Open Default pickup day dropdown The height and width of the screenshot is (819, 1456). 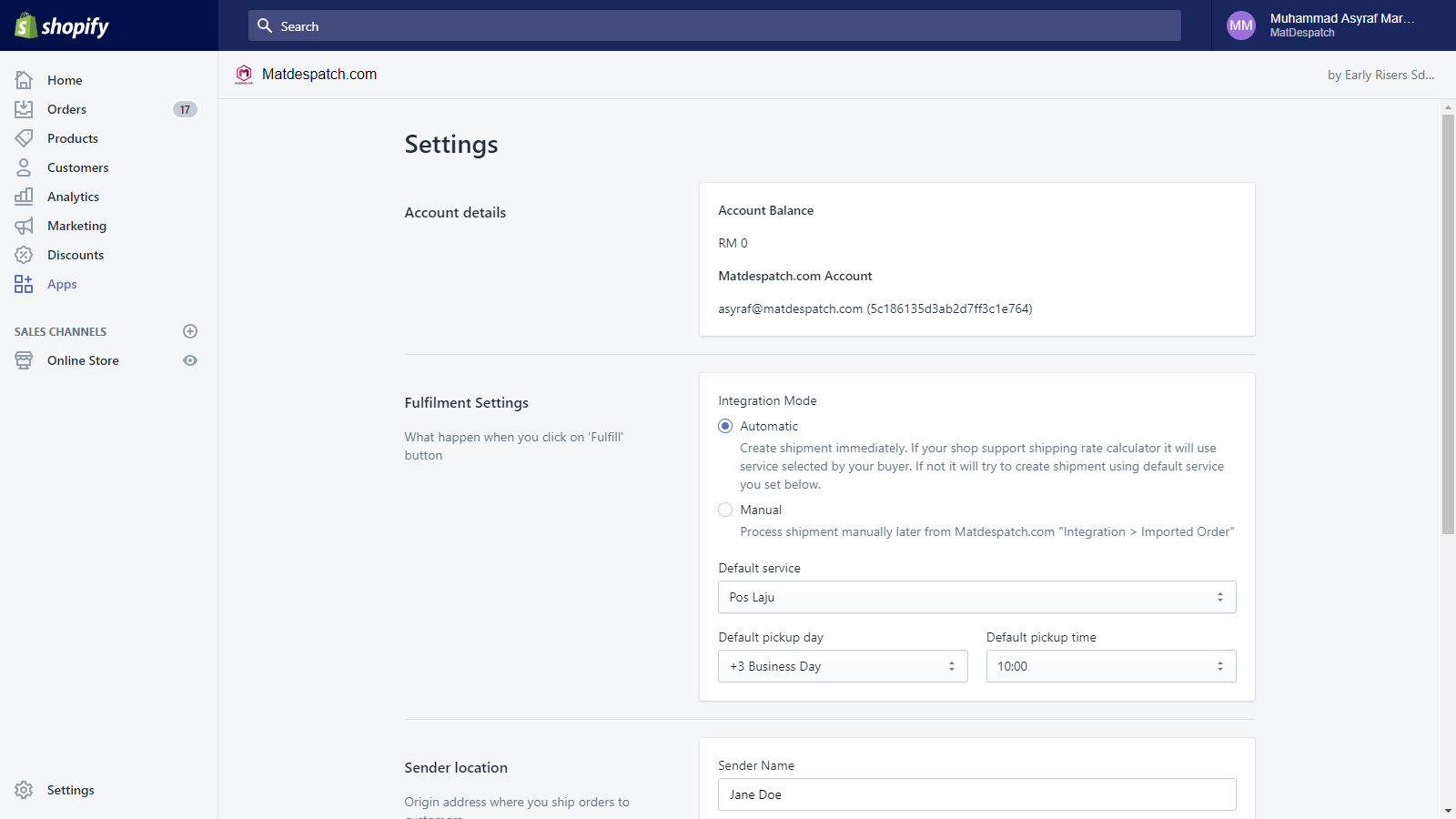pyautogui.click(x=843, y=666)
